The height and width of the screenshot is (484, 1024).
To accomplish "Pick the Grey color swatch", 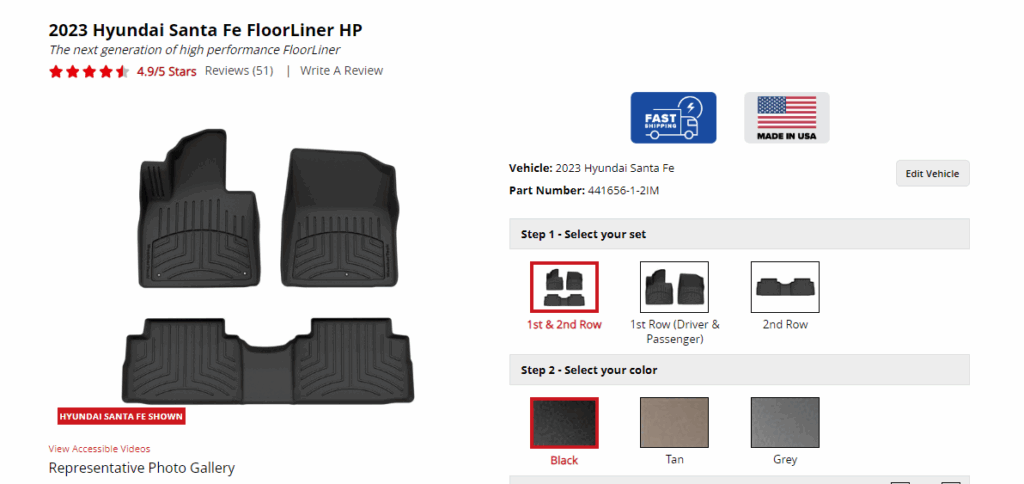I will pyautogui.click(x=785, y=423).
